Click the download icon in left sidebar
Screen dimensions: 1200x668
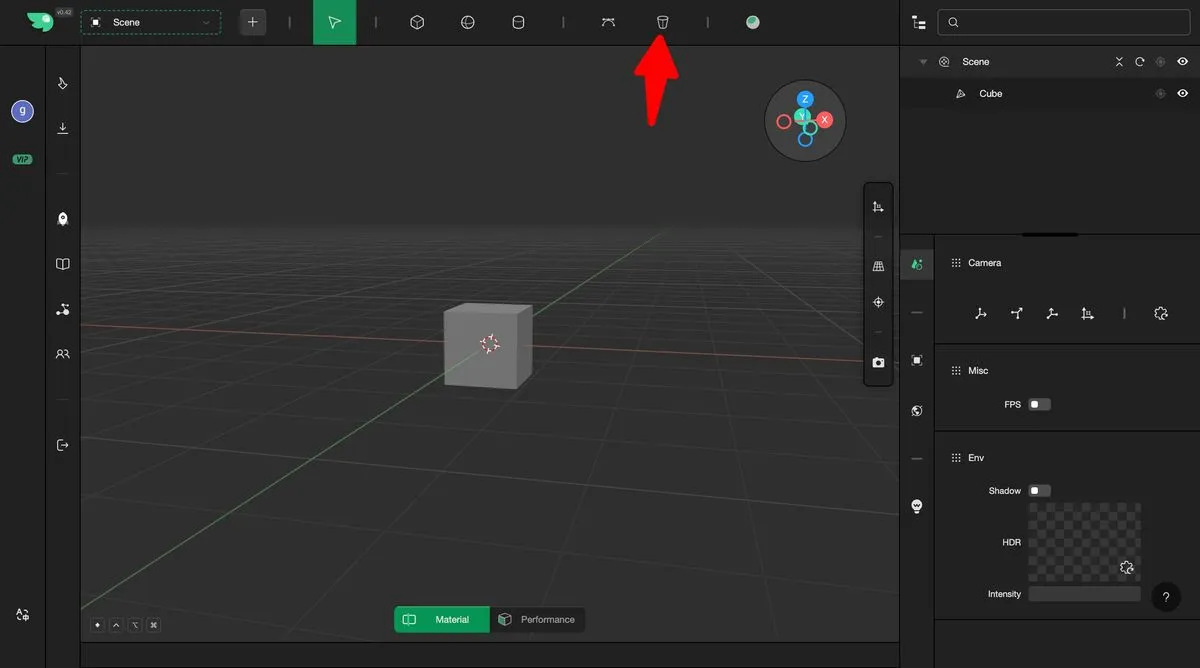(x=63, y=128)
